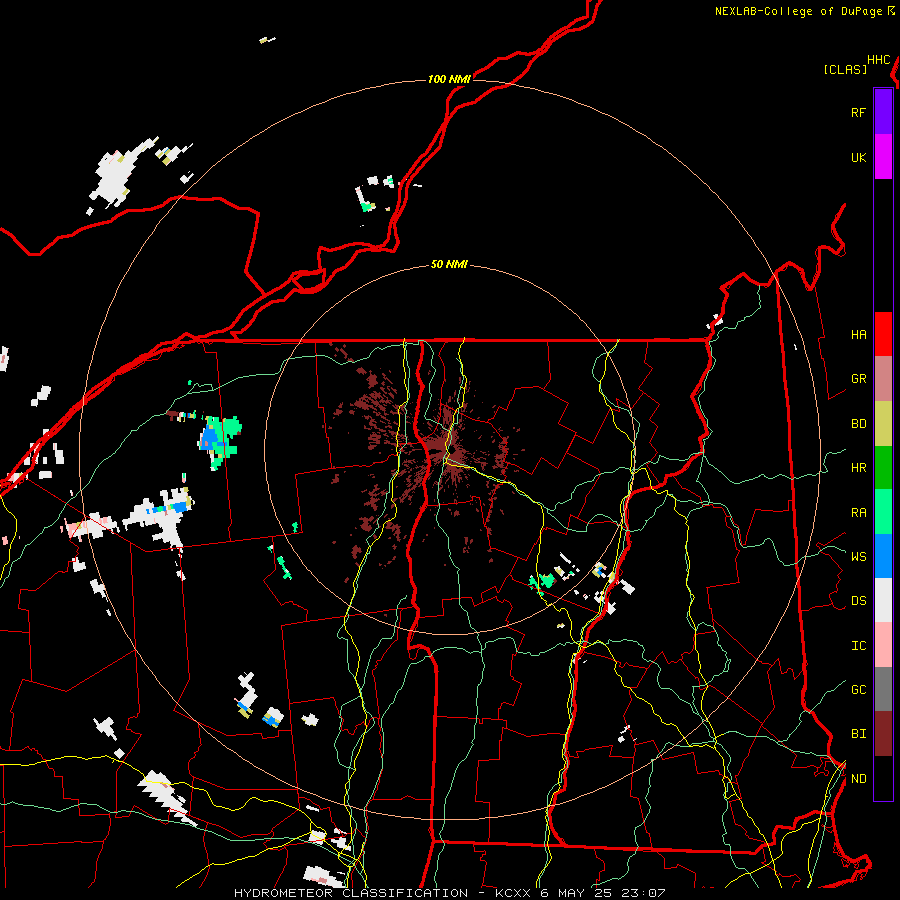
Task: Click the '[CLAS]' legend header
Action: pos(845,69)
